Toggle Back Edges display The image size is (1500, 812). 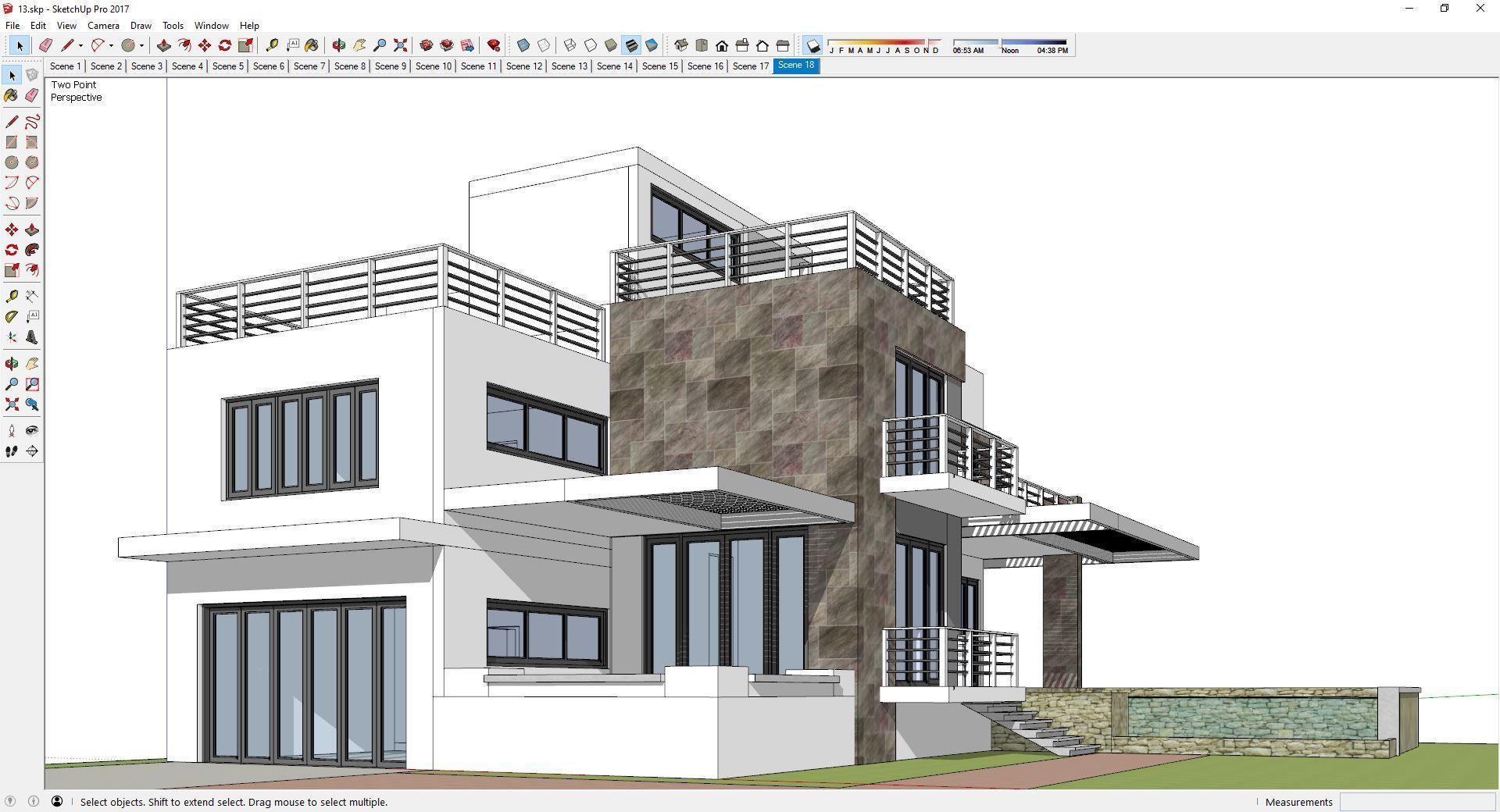point(544,45)
